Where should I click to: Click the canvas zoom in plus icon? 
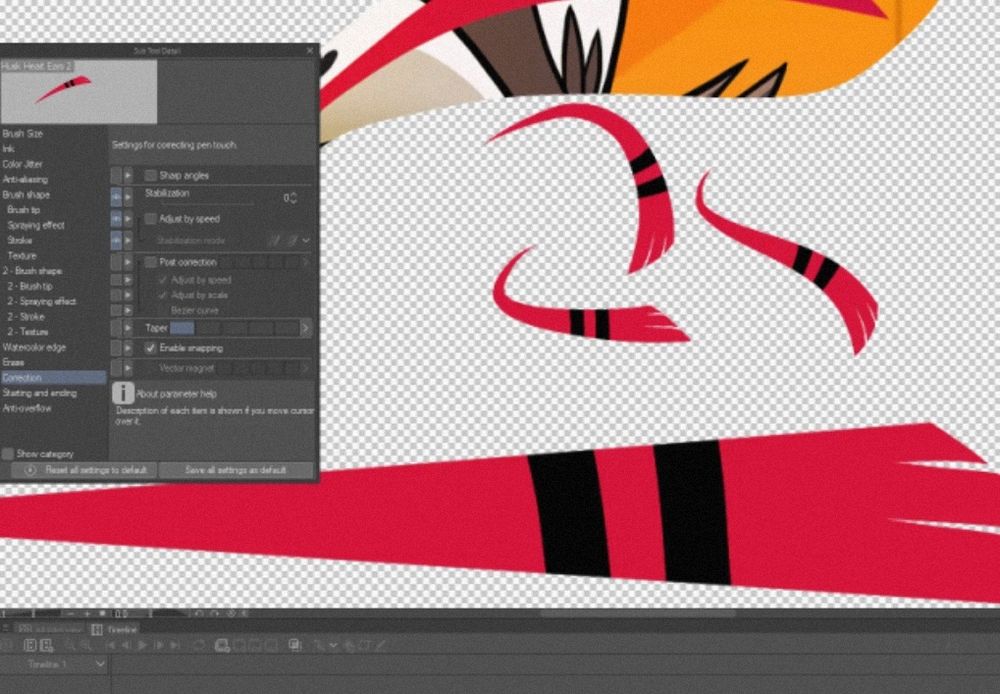pos(87,613)
